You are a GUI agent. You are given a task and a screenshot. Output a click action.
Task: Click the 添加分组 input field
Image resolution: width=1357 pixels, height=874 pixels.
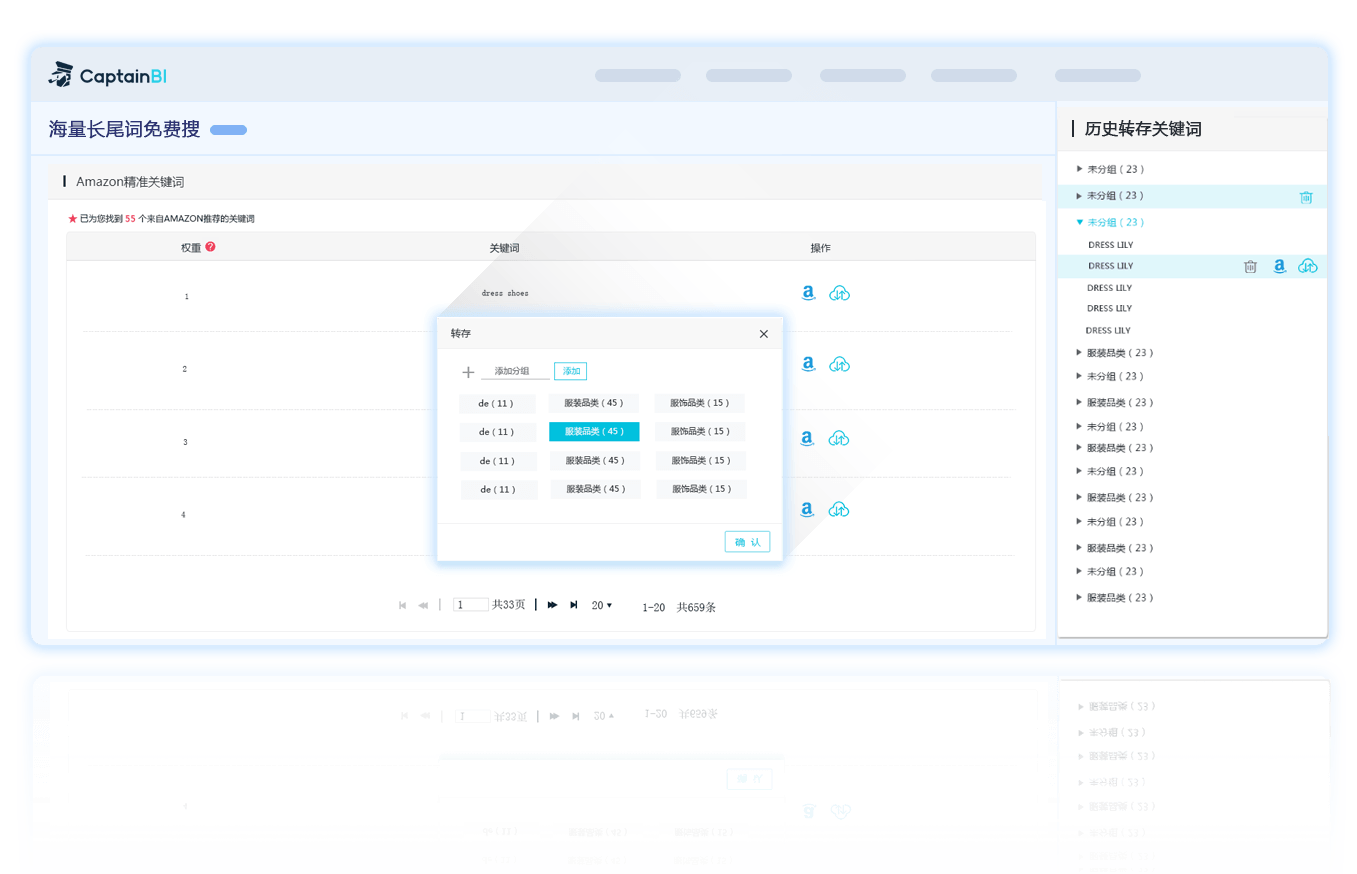[x=515, y=371]
